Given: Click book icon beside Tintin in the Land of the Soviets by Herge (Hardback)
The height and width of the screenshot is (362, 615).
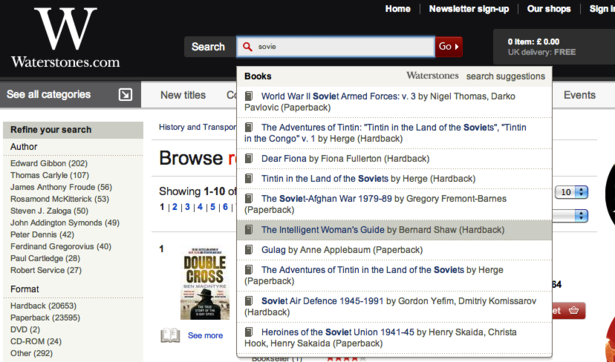Looking at the screenshot, I should (249, 178).
